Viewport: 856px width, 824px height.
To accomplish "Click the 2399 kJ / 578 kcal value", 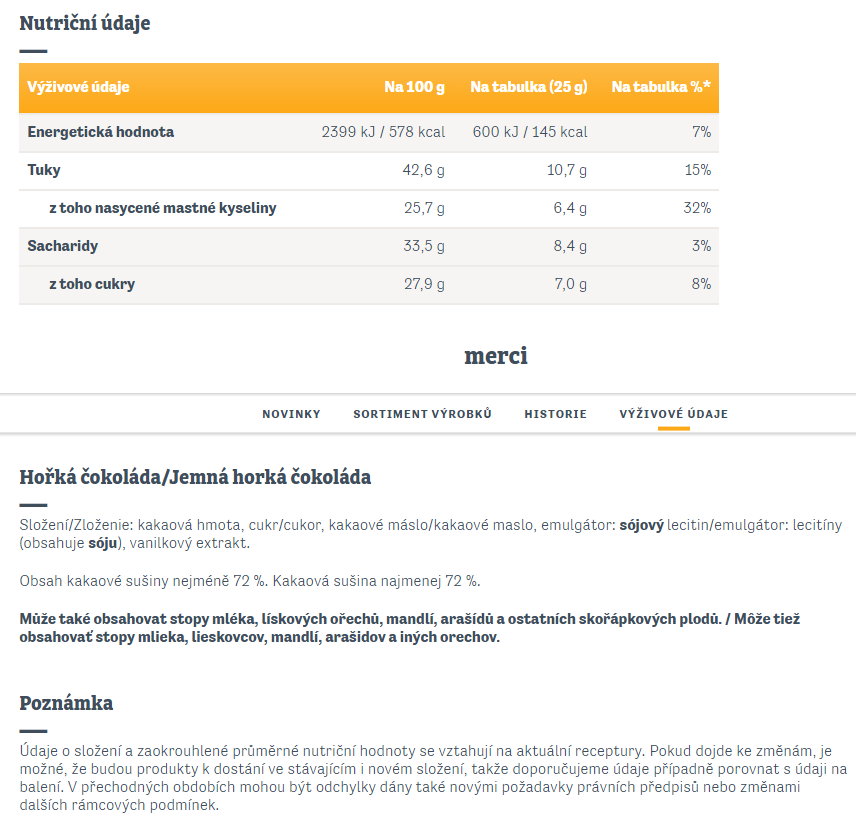I will coord(383,132).
